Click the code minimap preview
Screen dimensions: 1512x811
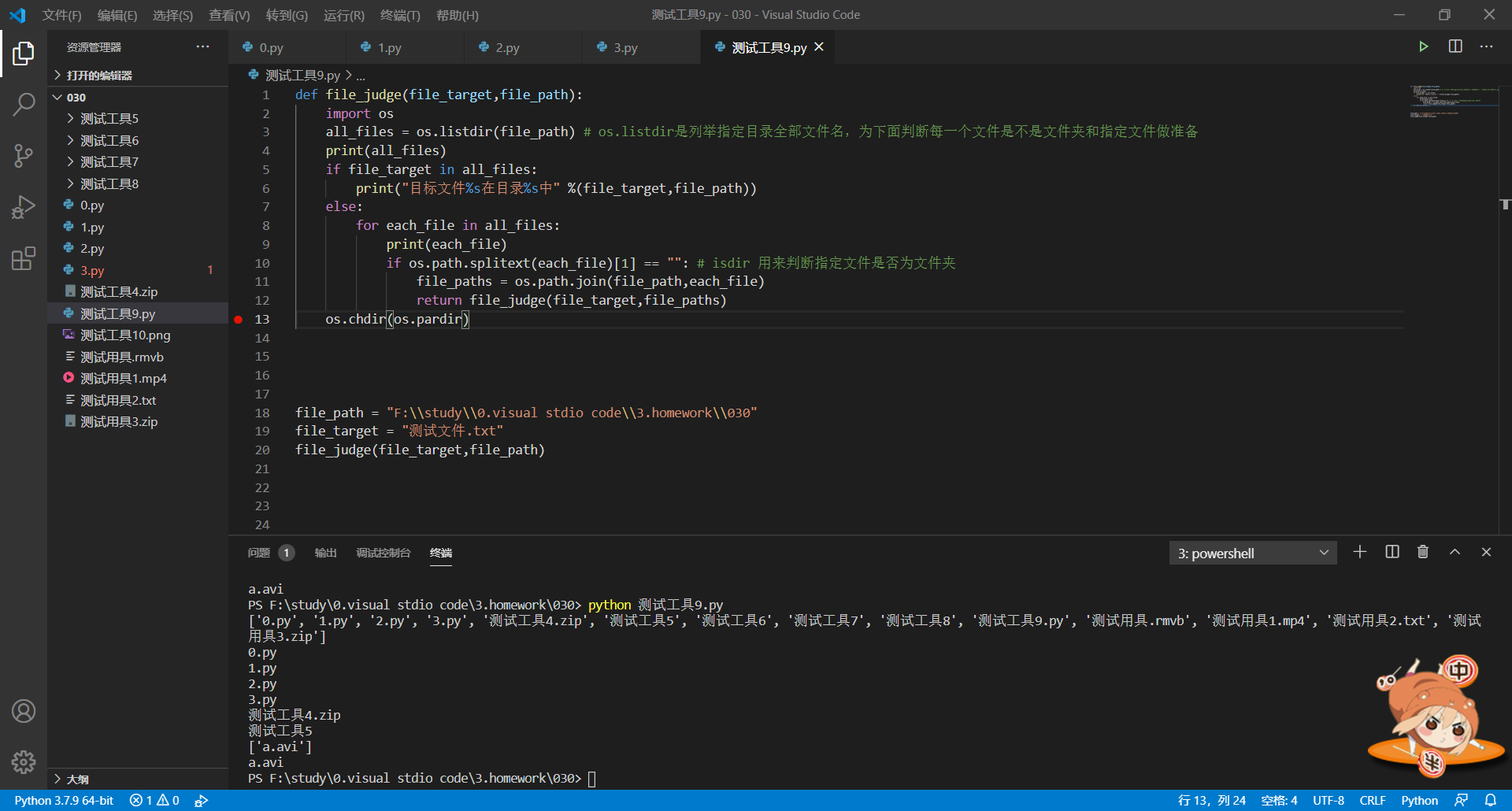click(1453, 102)
